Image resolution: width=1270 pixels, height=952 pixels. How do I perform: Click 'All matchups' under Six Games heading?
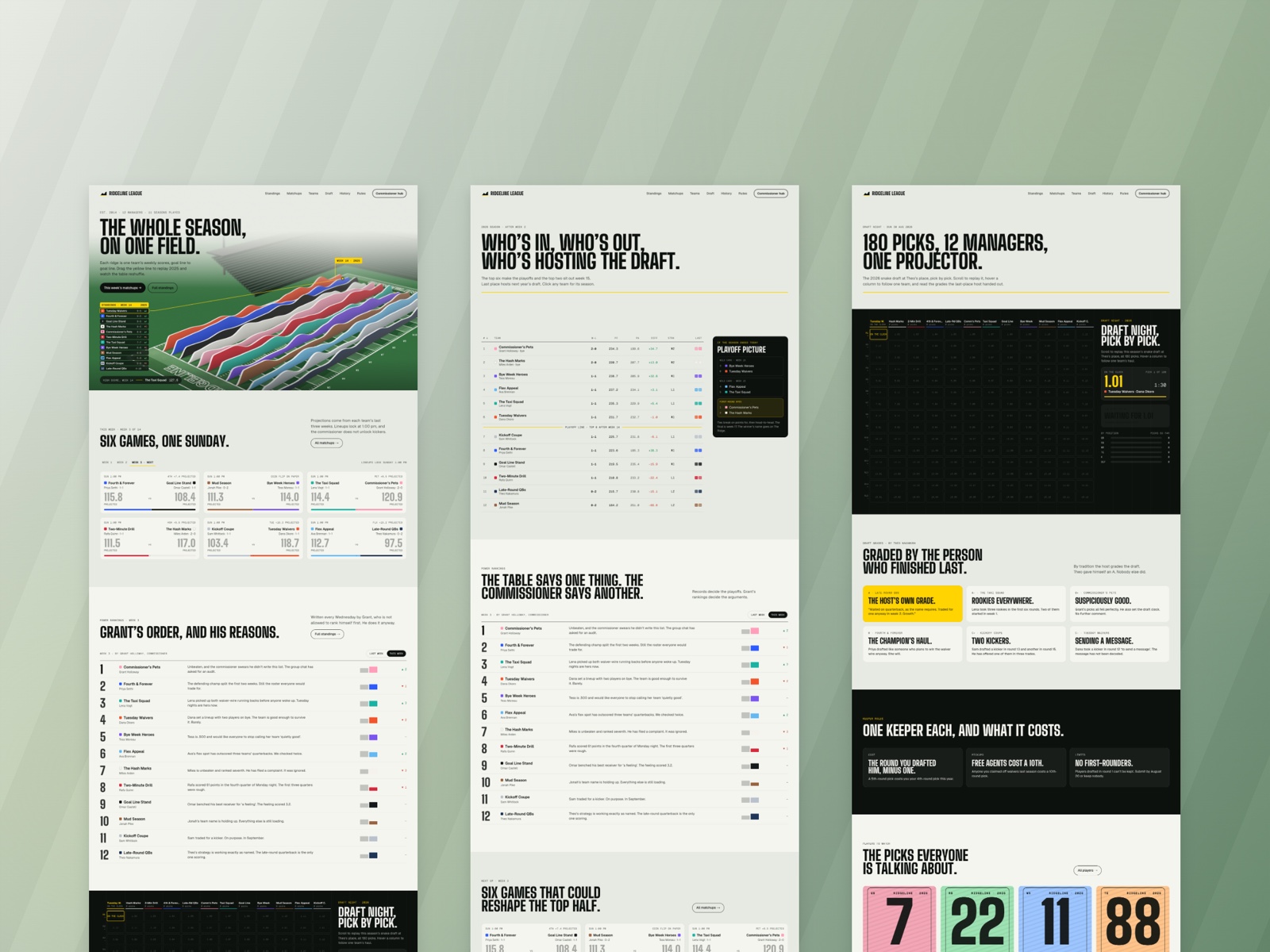click(x=326, y=443)
